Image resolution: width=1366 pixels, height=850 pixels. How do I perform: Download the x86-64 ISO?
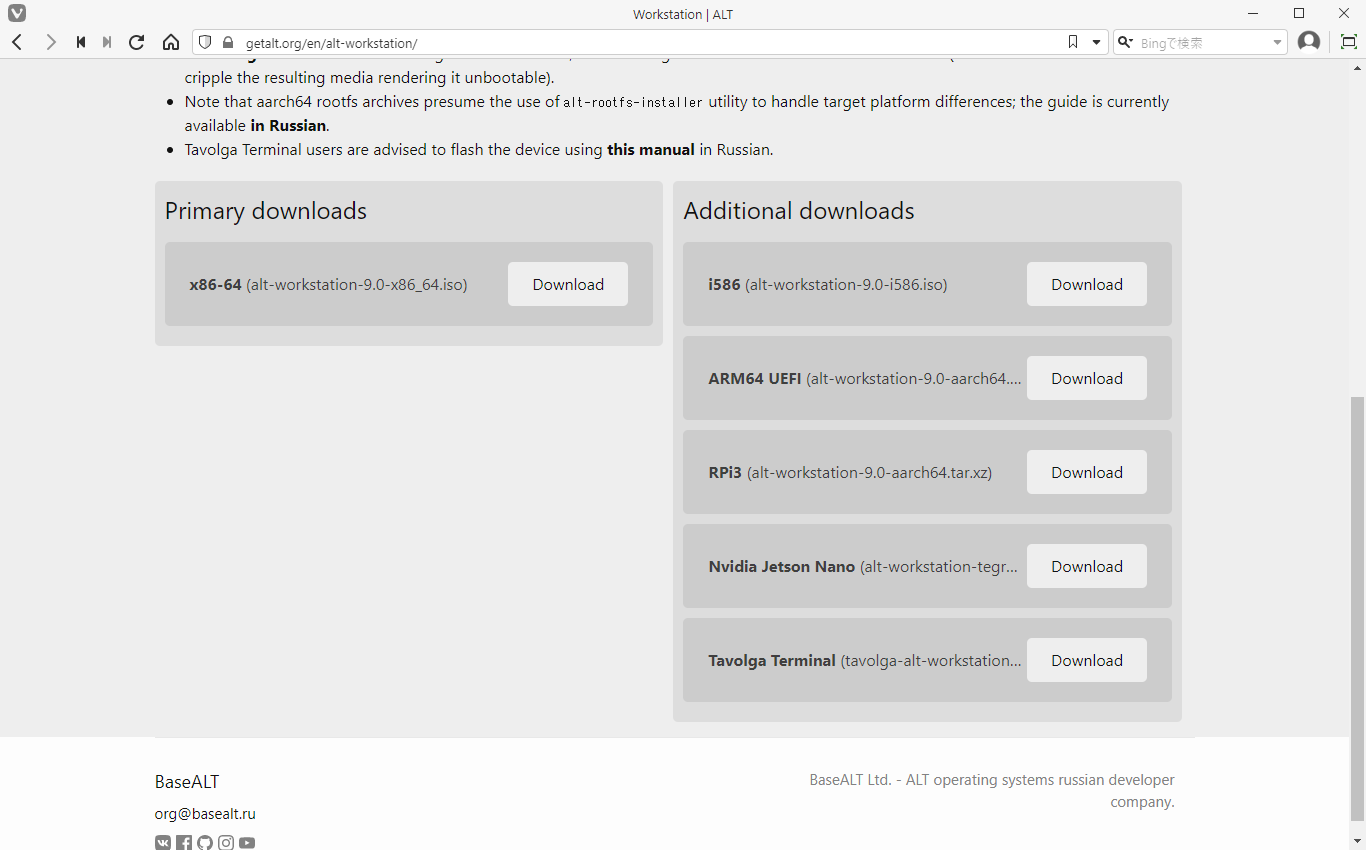(x=568, y=284)
